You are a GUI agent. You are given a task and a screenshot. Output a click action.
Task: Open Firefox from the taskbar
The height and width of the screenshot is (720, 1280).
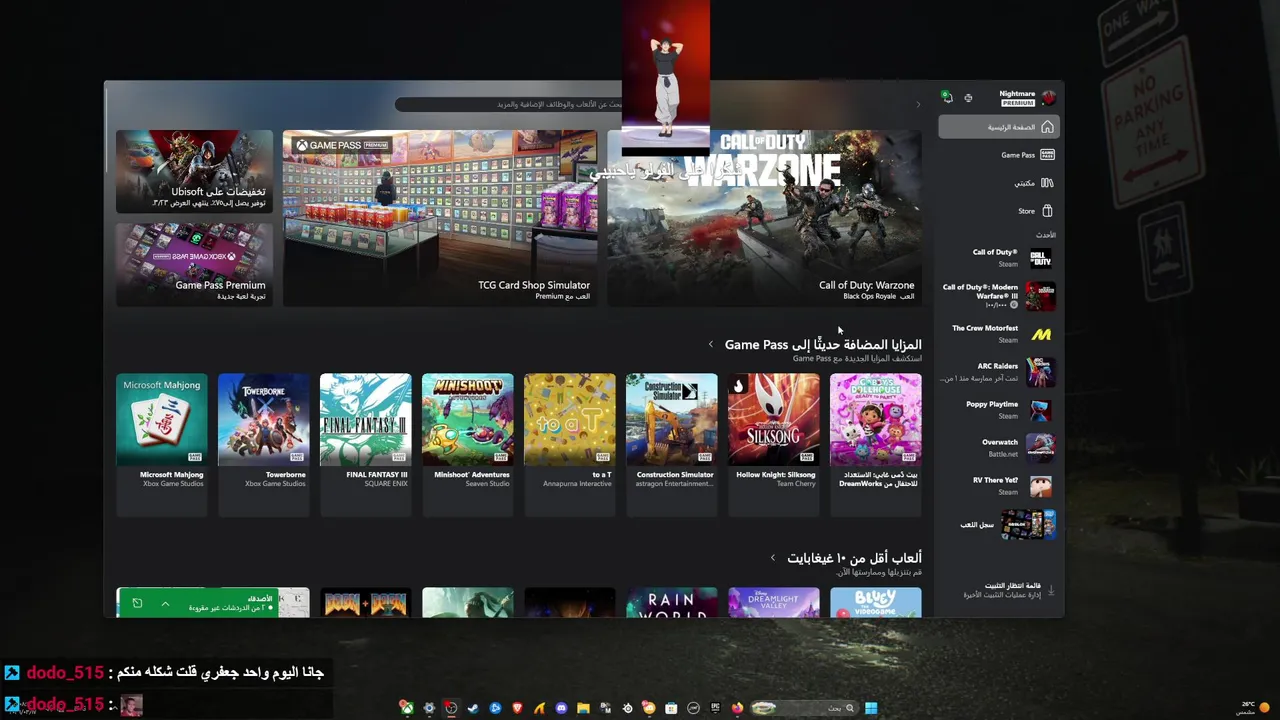737,708
